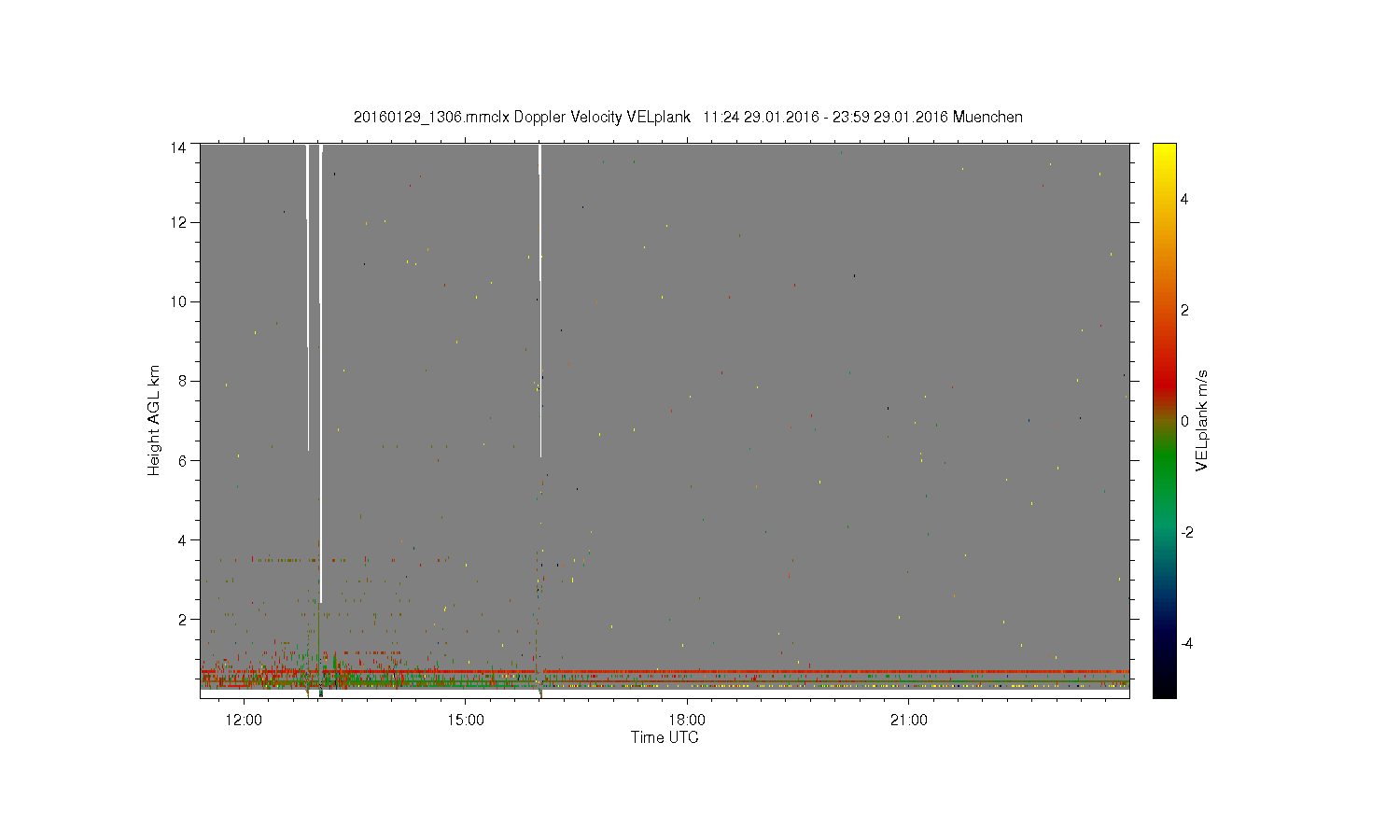Click the 'Height AGL km' y-axis label
Viewport: 1400px width, 840px height.
coord(154,420)
